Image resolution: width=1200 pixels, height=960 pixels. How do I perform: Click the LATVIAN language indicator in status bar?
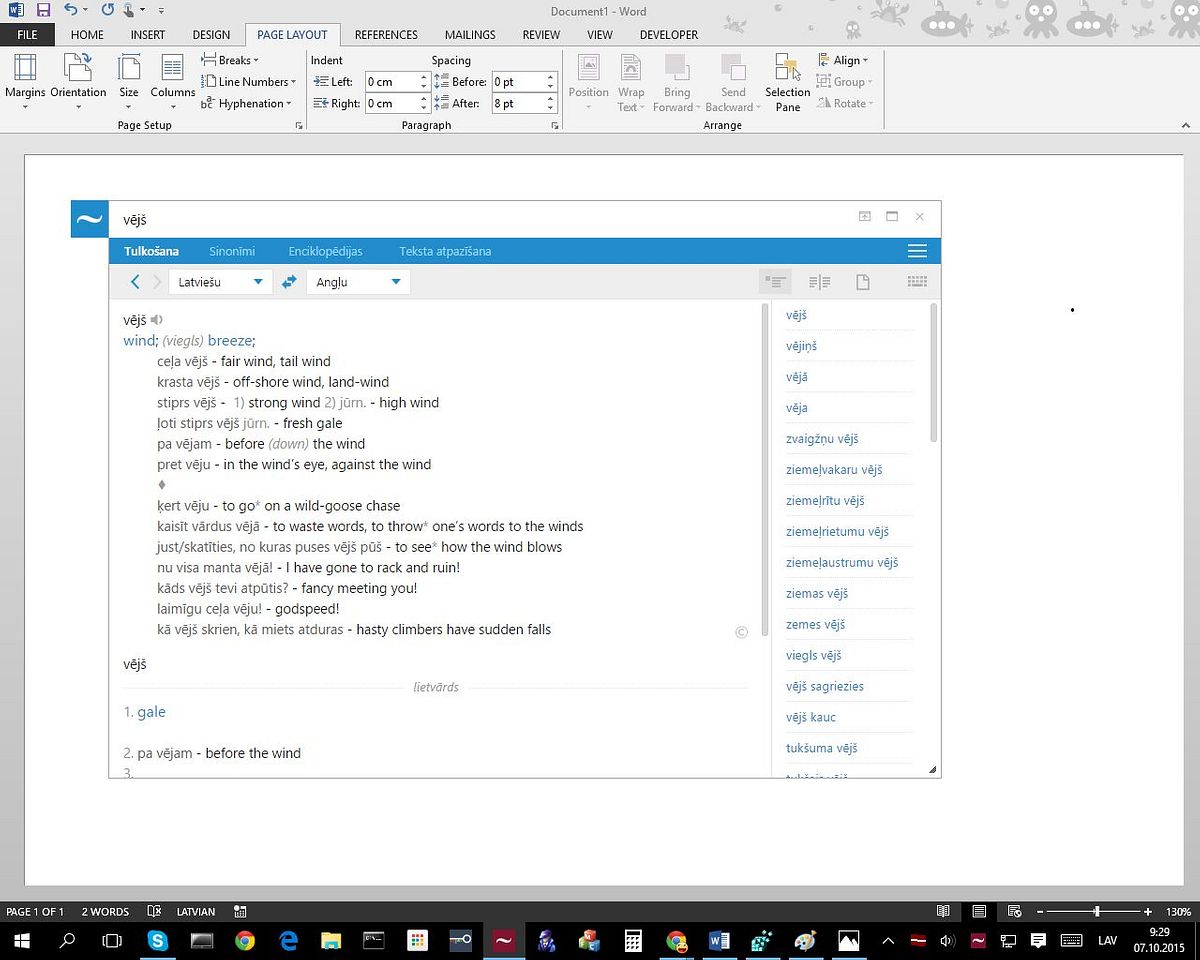pyautogui.click(x=196, y=911)
